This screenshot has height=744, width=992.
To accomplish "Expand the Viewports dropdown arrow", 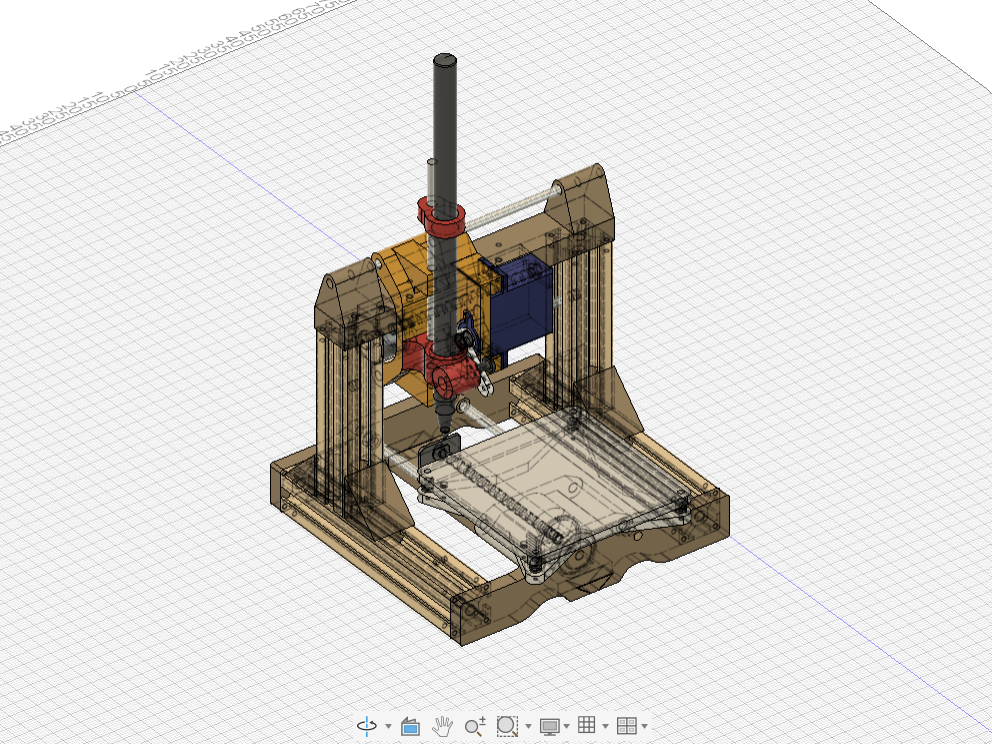I will (645, 726).
